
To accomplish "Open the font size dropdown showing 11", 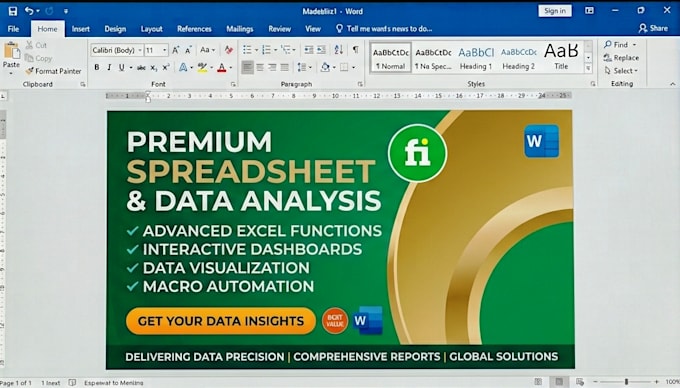I will click(165, 50).
